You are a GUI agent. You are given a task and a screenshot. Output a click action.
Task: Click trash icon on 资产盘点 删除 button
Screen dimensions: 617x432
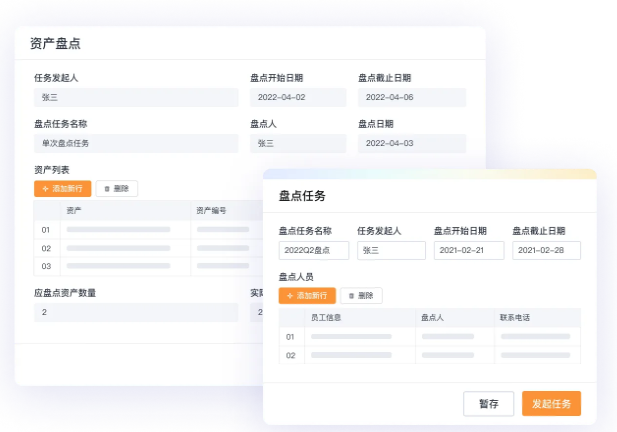107,189
